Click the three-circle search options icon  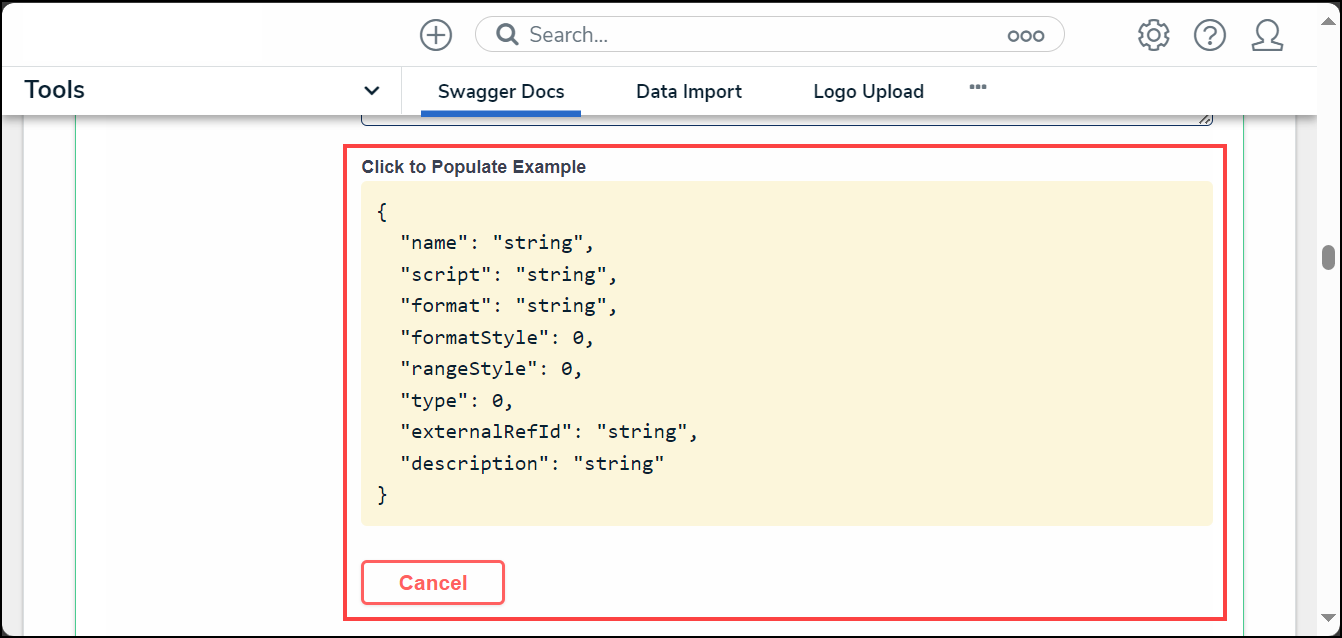click(1025, 35)
